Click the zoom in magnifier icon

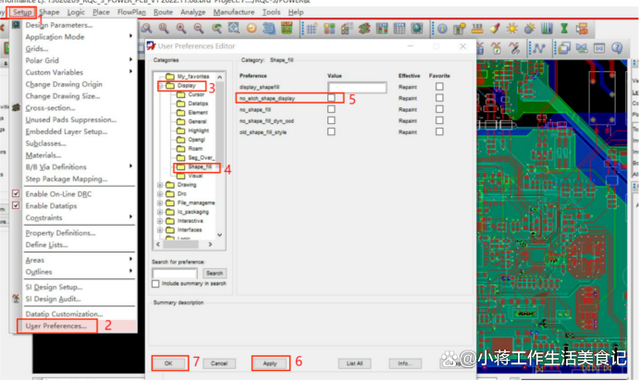[x=181, y=29]
